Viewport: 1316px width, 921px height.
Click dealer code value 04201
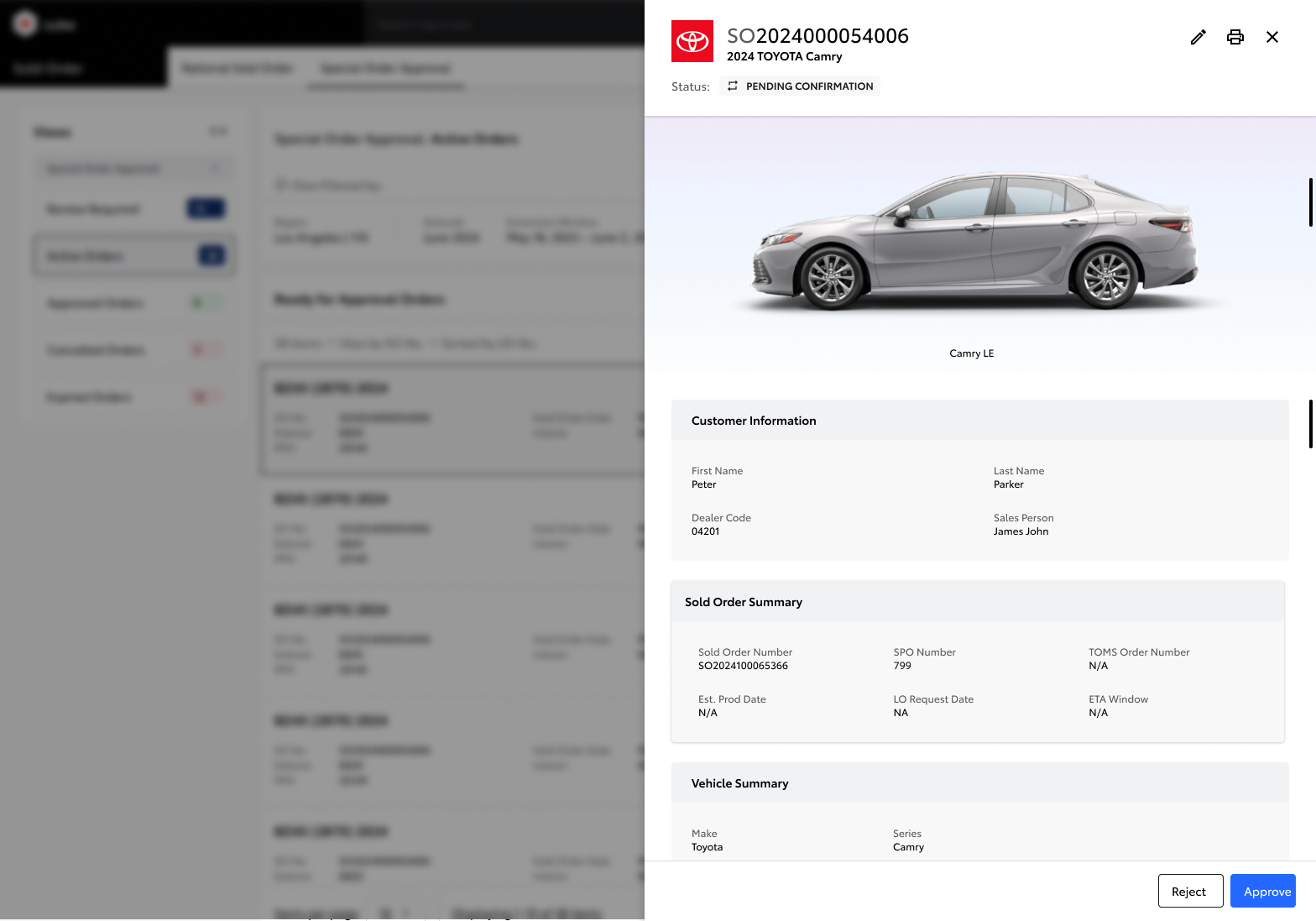(706, 531)
